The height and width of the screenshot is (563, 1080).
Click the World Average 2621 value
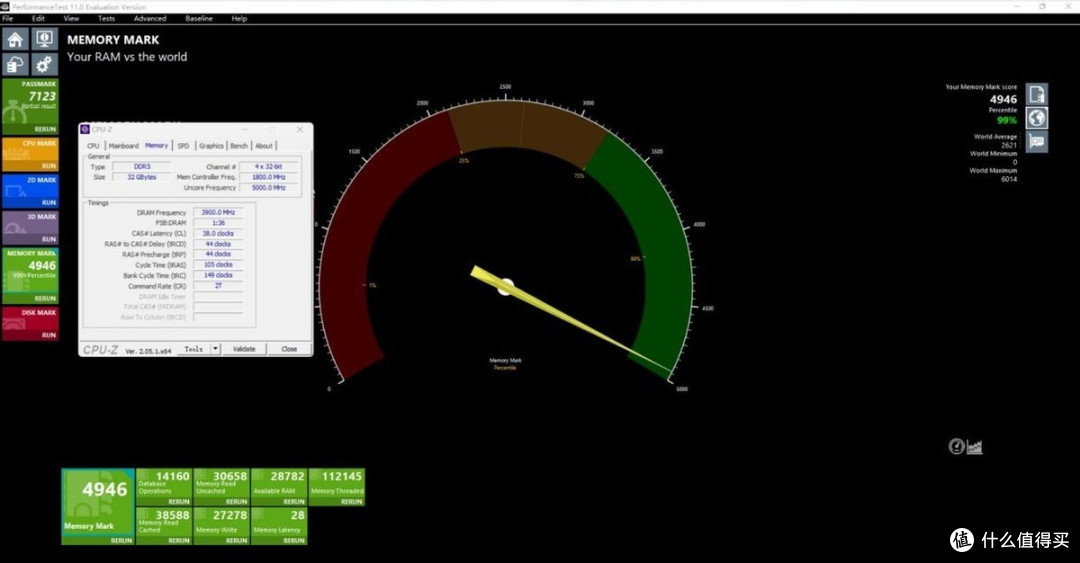tap(1009, 145)
